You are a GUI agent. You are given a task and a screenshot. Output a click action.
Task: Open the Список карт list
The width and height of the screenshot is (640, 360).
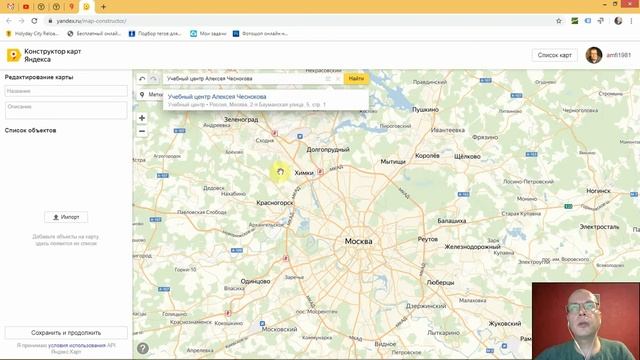coord(554,55)
